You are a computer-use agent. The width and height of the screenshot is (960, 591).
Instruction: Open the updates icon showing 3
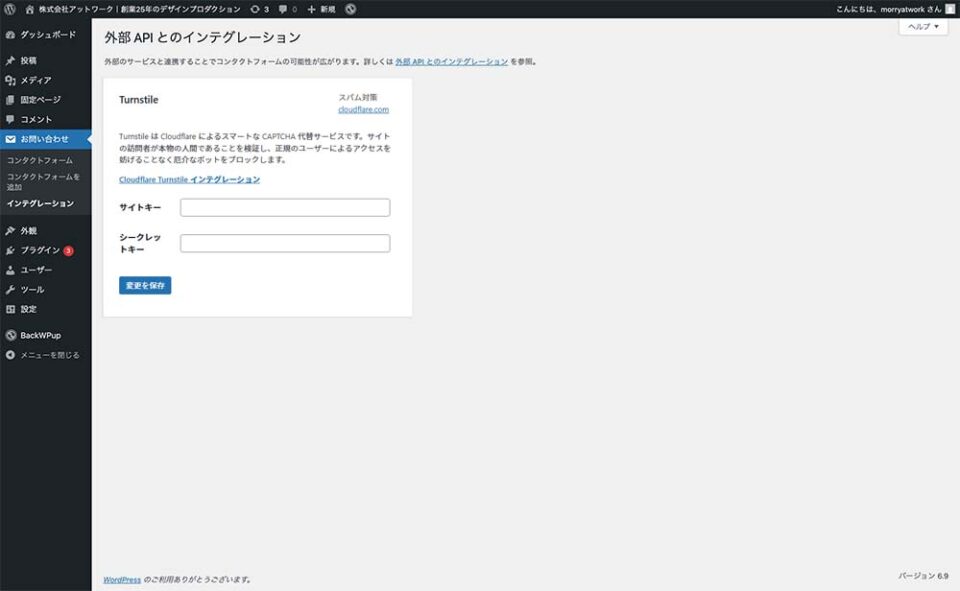pos(259,9)
